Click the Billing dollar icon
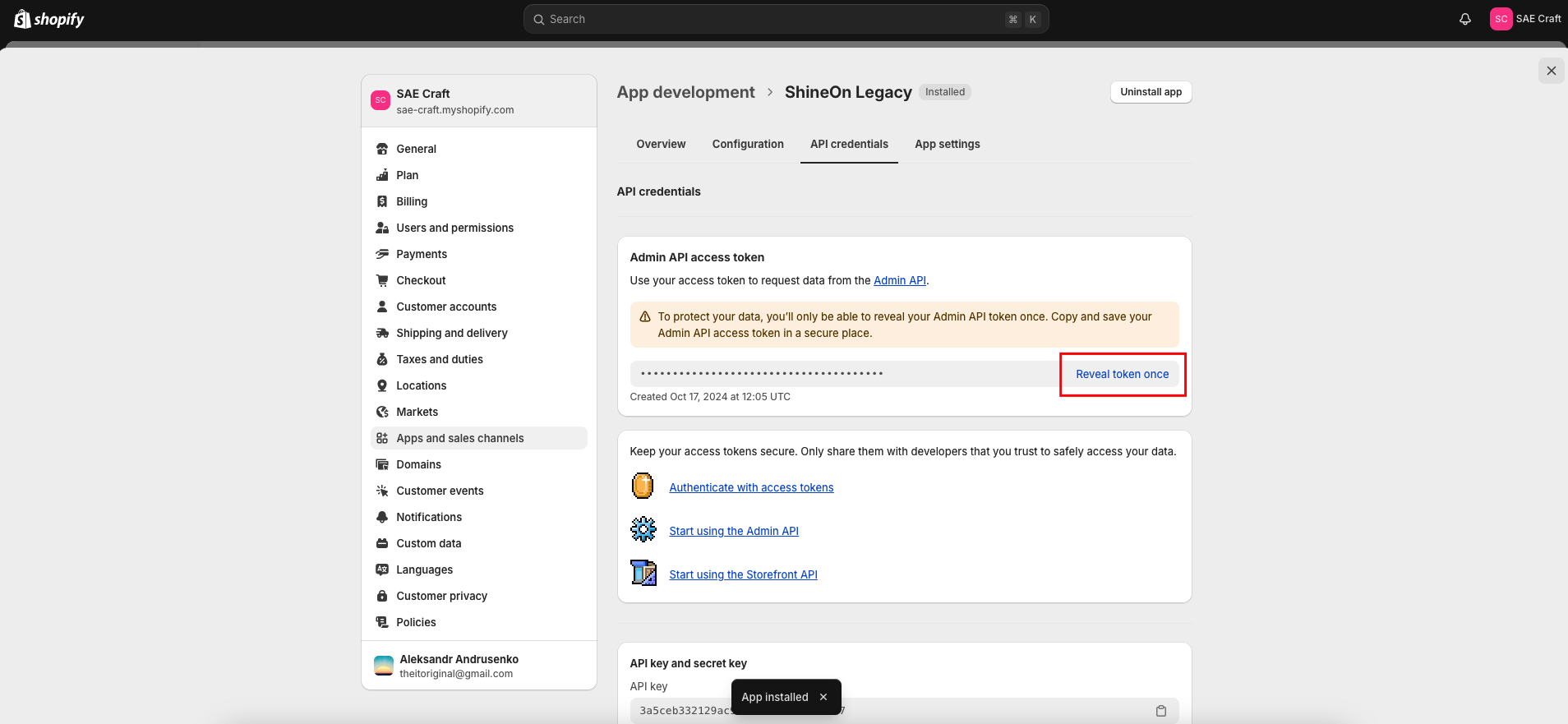The height and width of the screenshot is (724, 1568). pos(382,201)
